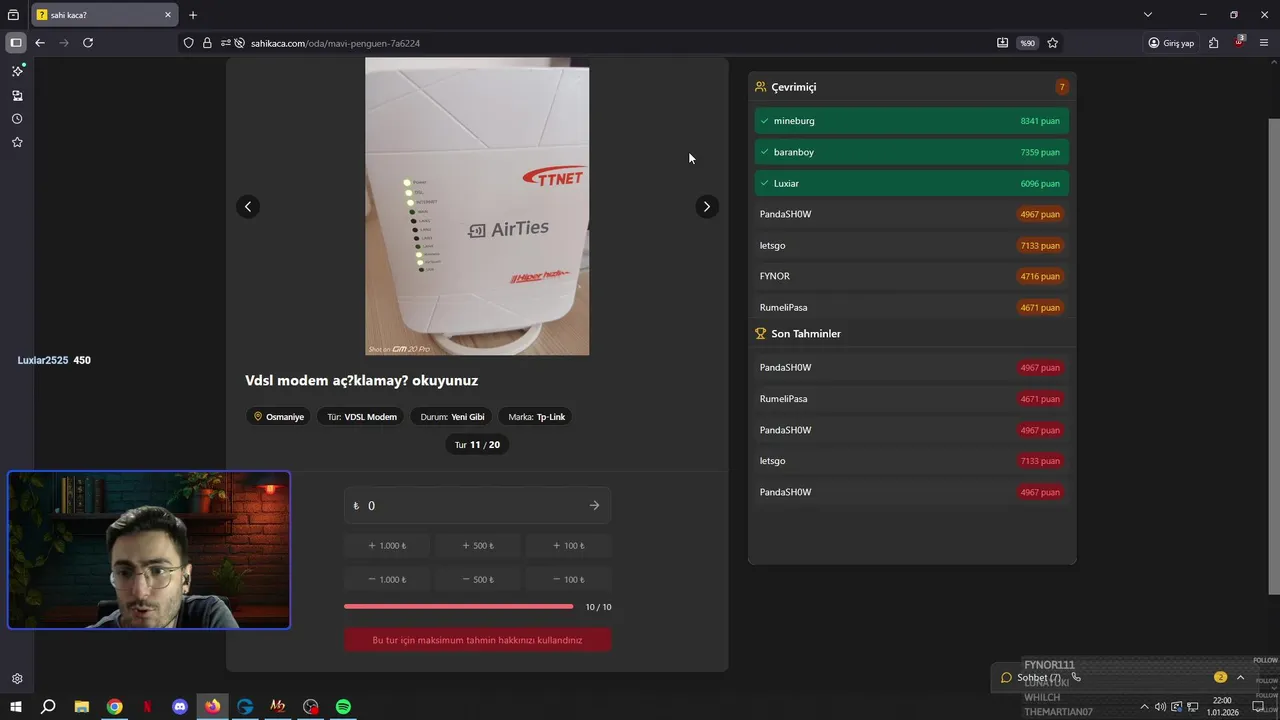Select player Luxiar in online list
The image size is (1280, 720).
coord(911,183)
